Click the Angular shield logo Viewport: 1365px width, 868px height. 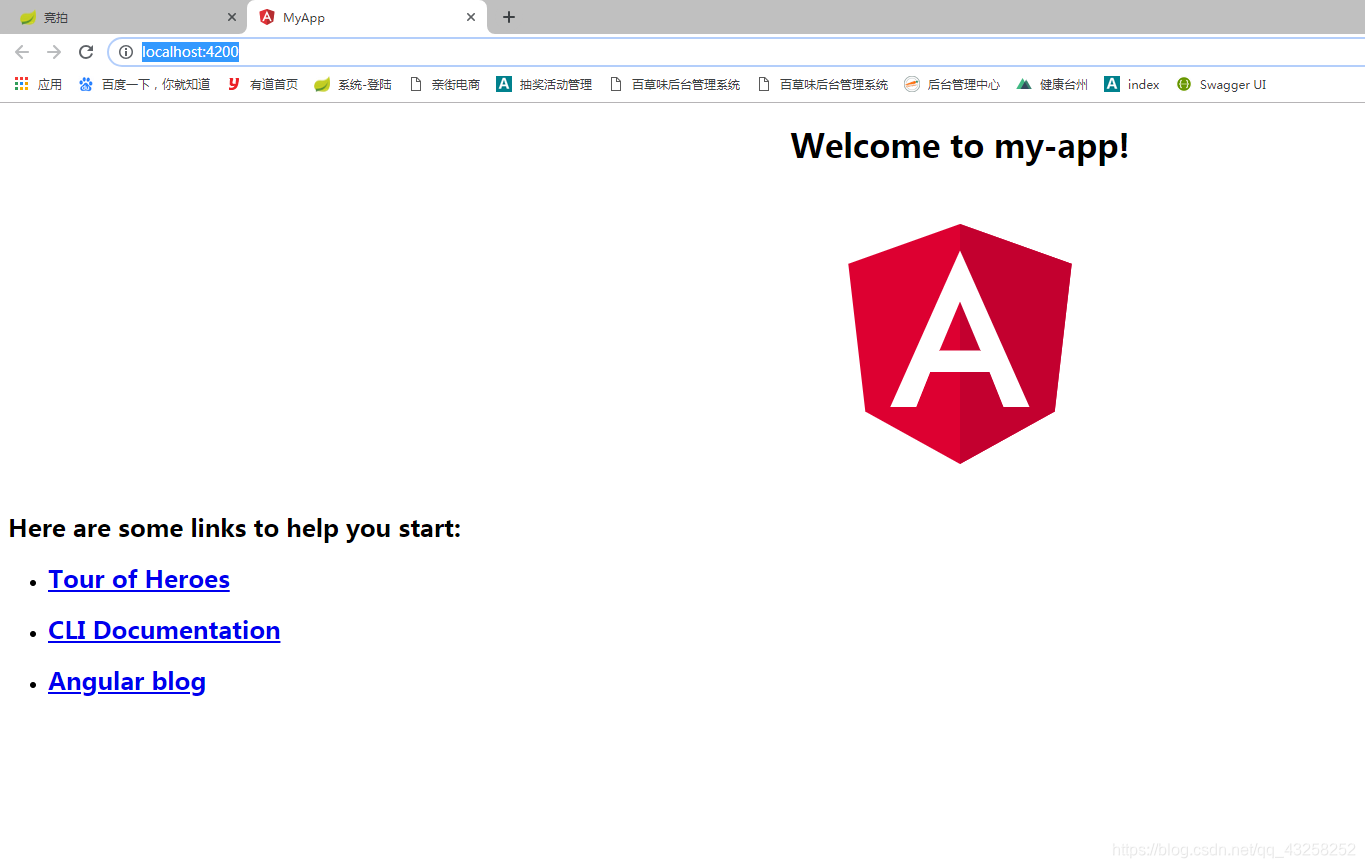(959, 343)
